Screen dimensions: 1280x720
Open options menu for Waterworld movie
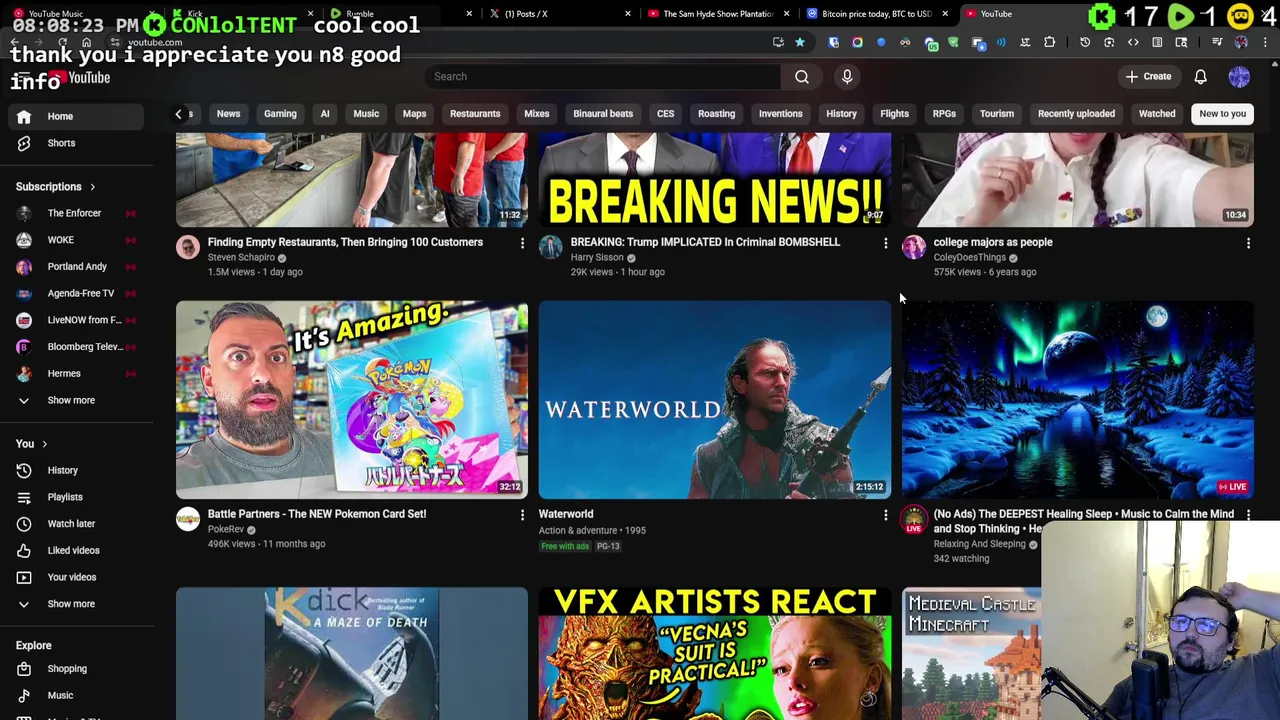pos(885,515)
